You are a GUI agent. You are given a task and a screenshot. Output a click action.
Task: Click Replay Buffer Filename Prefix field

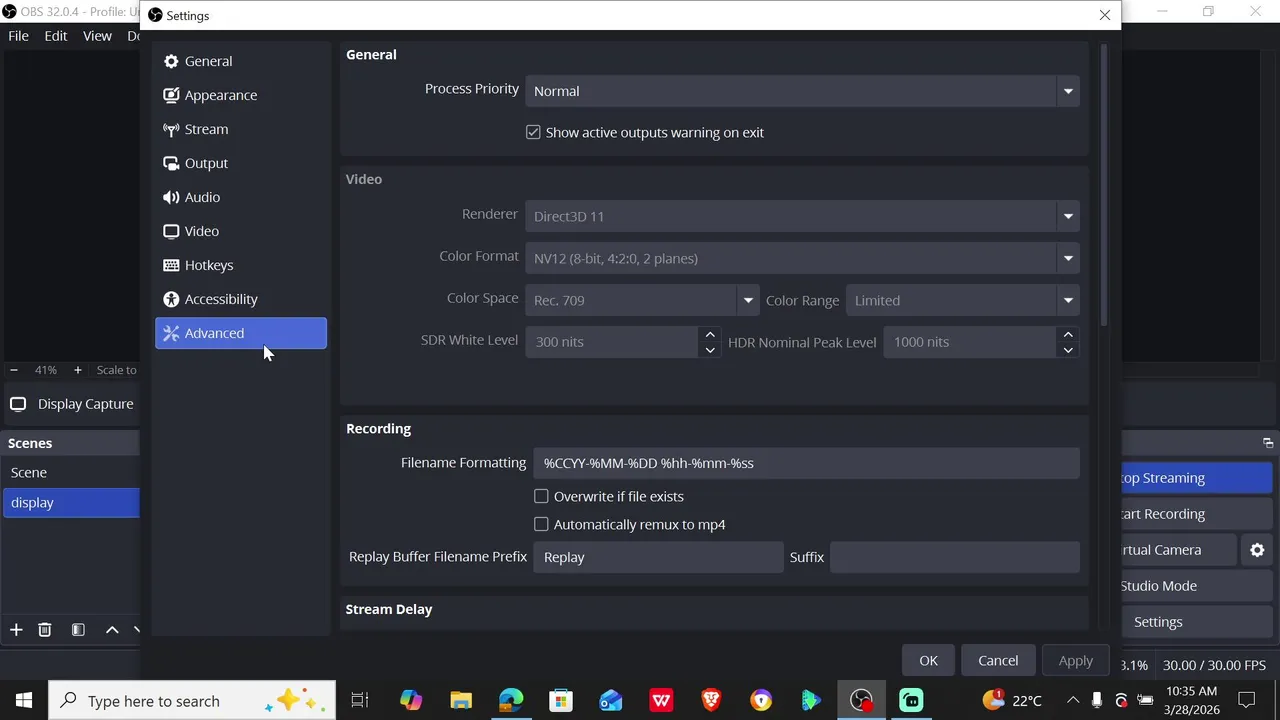[x=658, y=557]
